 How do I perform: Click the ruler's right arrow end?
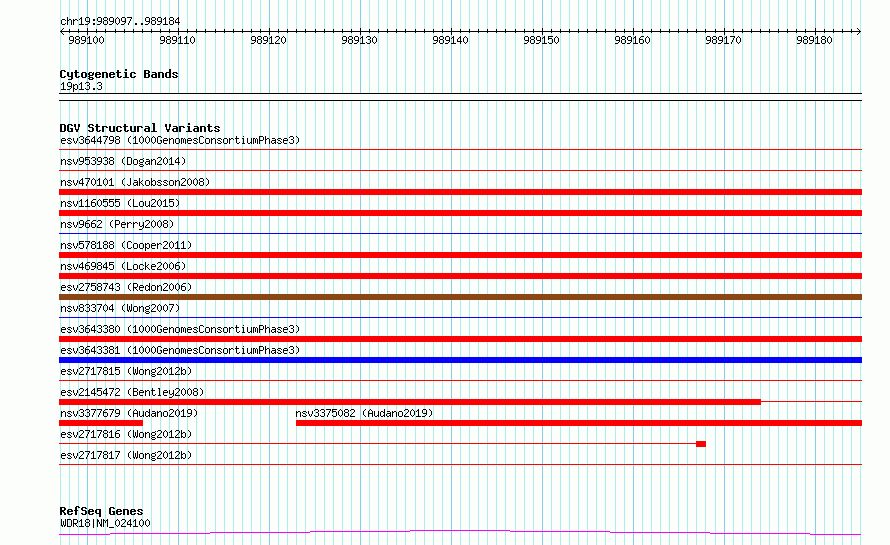pyautogui.click(x=859, y=32)
